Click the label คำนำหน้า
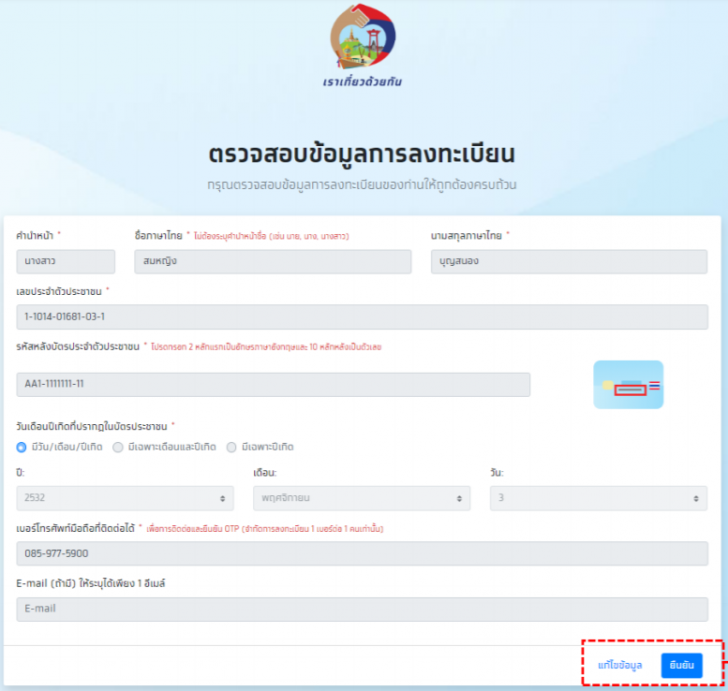This screenshot has height=691, width=728. coord(35,236)
